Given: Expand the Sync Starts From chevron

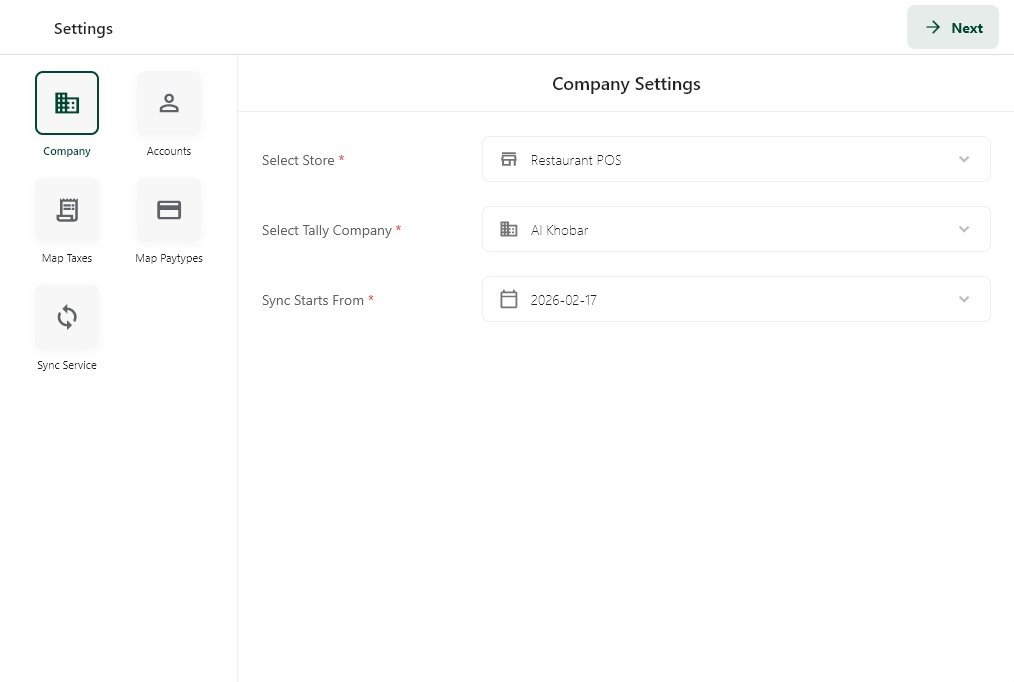Looking at the screenshot, I should point(964,299).
